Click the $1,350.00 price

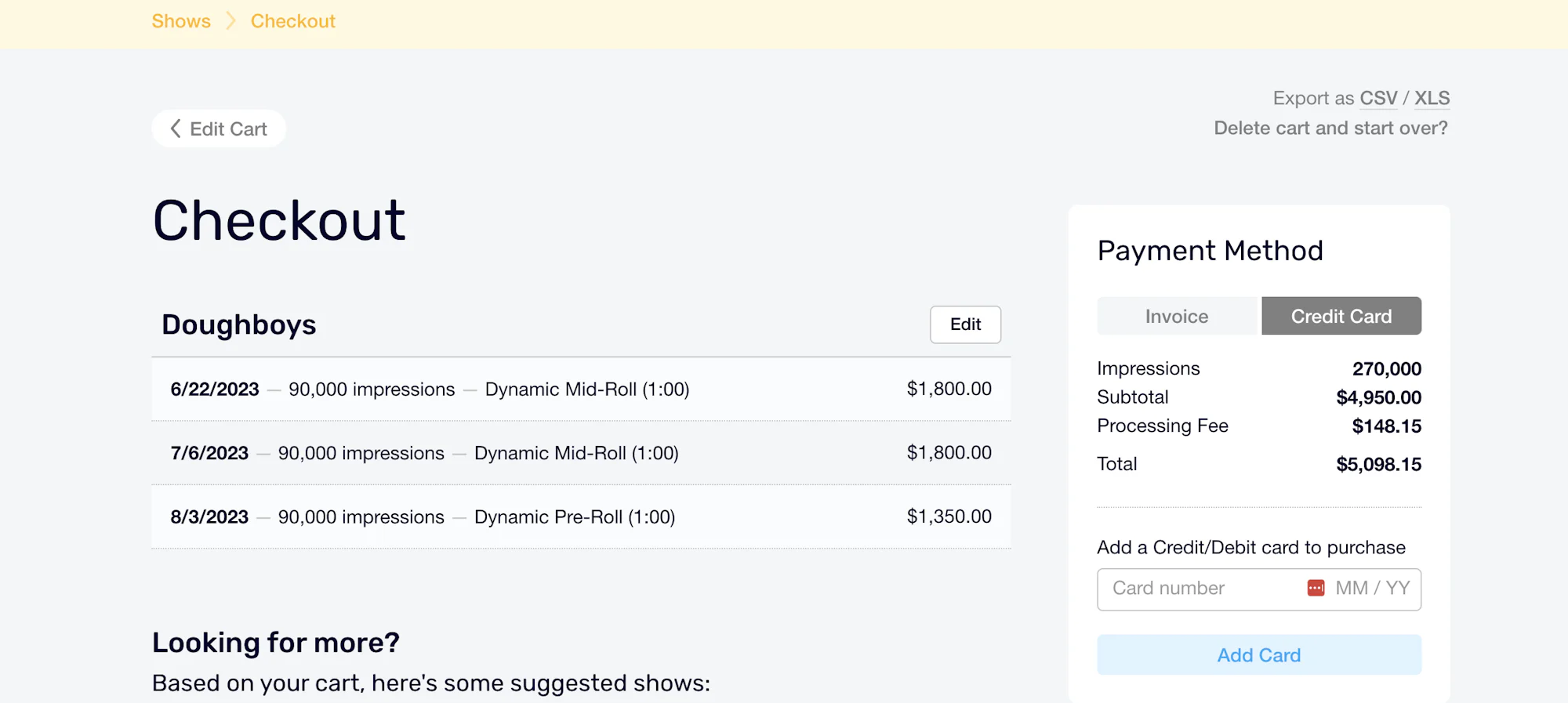pos(949,516)
